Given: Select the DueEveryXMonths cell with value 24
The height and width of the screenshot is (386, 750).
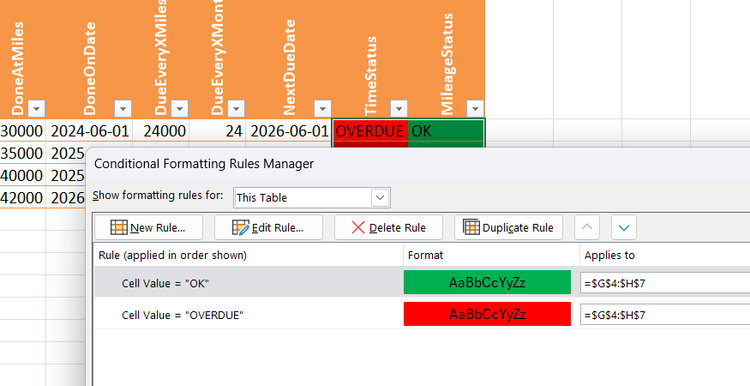Looking at the screenshot, I should pos(218,131).
